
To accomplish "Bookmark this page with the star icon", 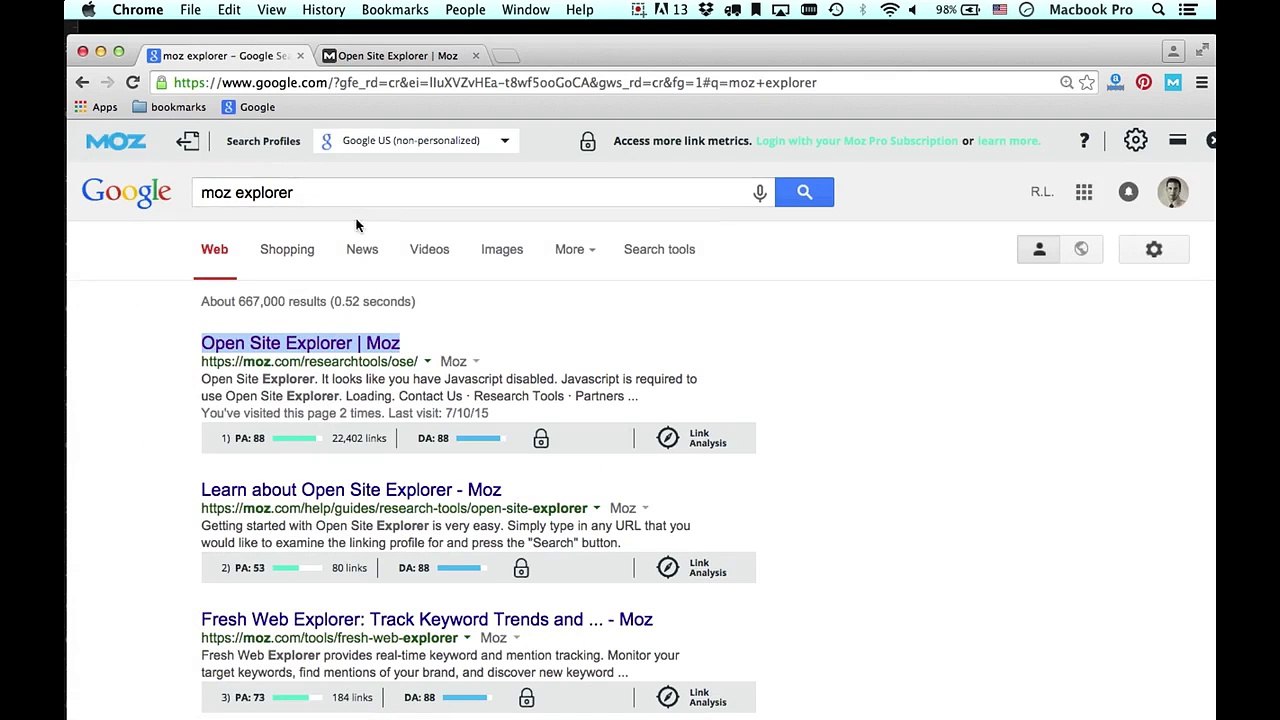I will coord(1087,83).
